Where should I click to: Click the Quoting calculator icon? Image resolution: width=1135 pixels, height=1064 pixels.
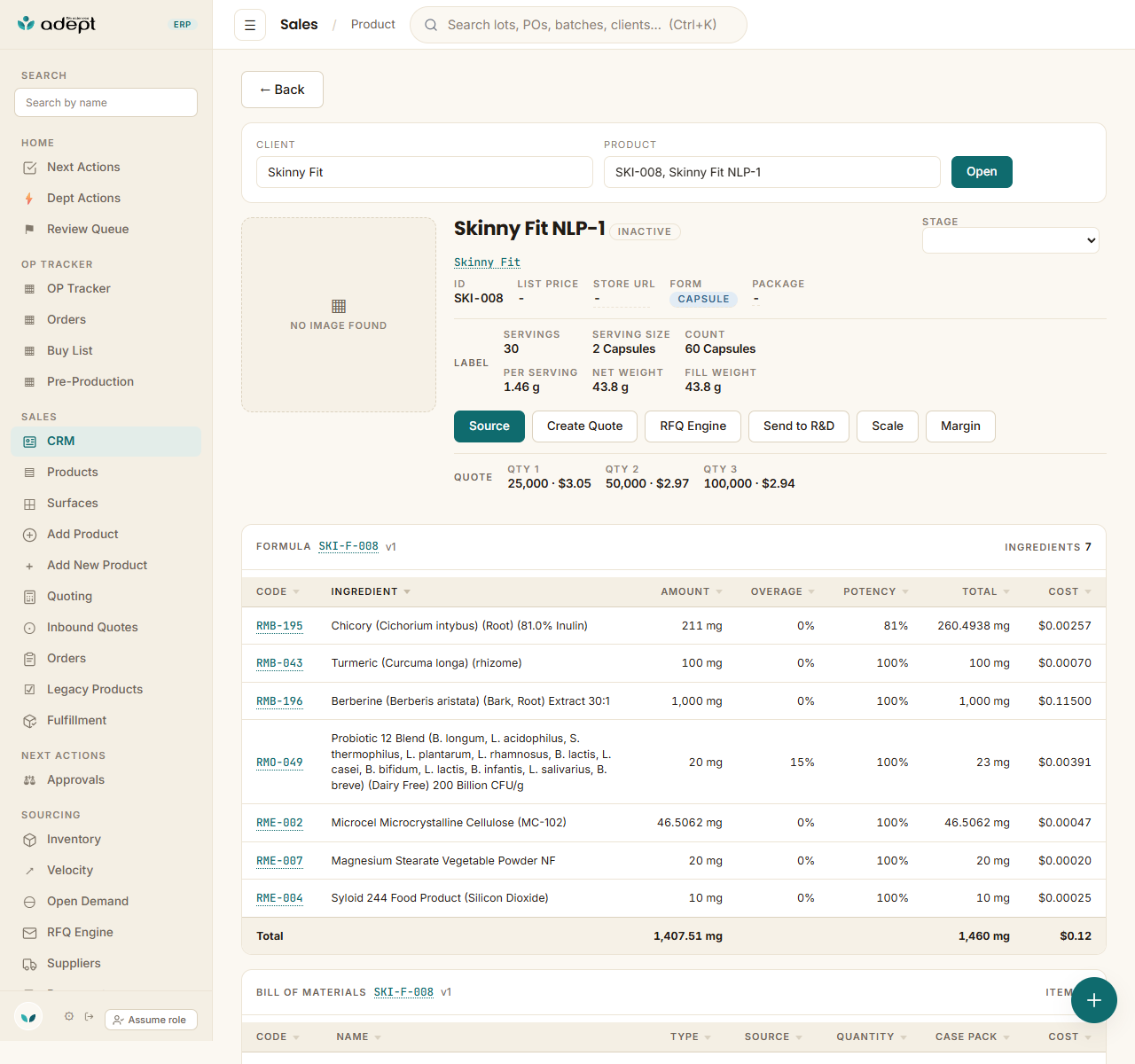[29, 597]
